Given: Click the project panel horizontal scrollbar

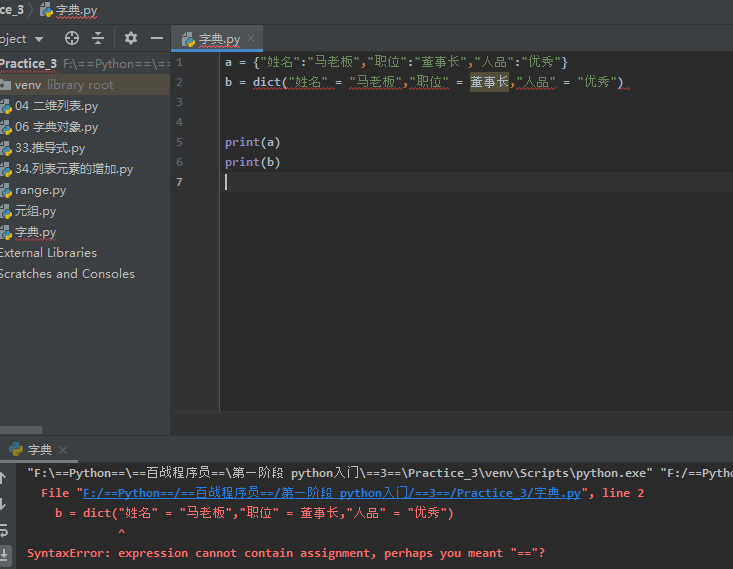Looking at the screenshot, I should [x=21, y=430].
